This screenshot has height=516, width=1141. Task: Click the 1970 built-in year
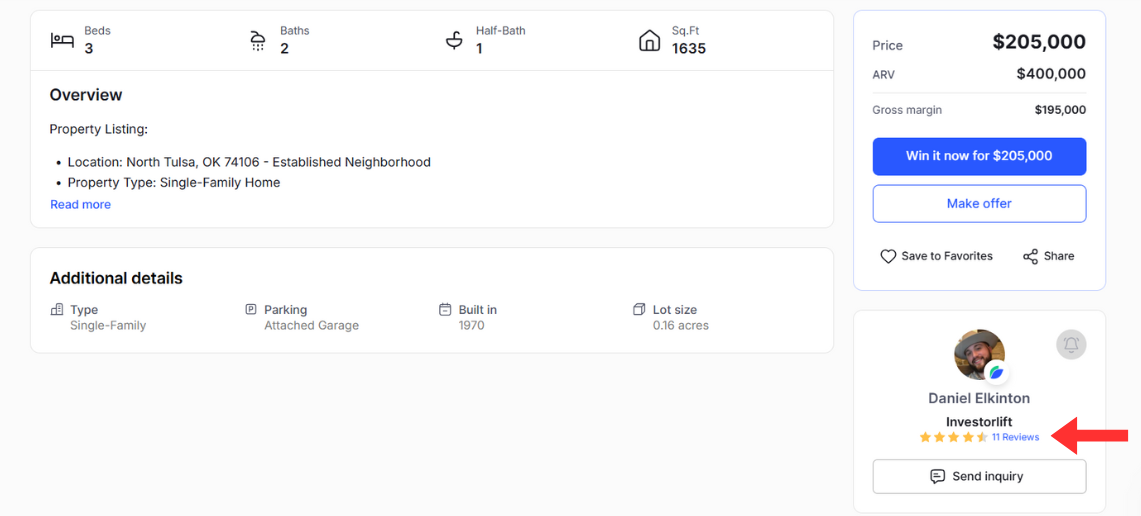[472, 325]
